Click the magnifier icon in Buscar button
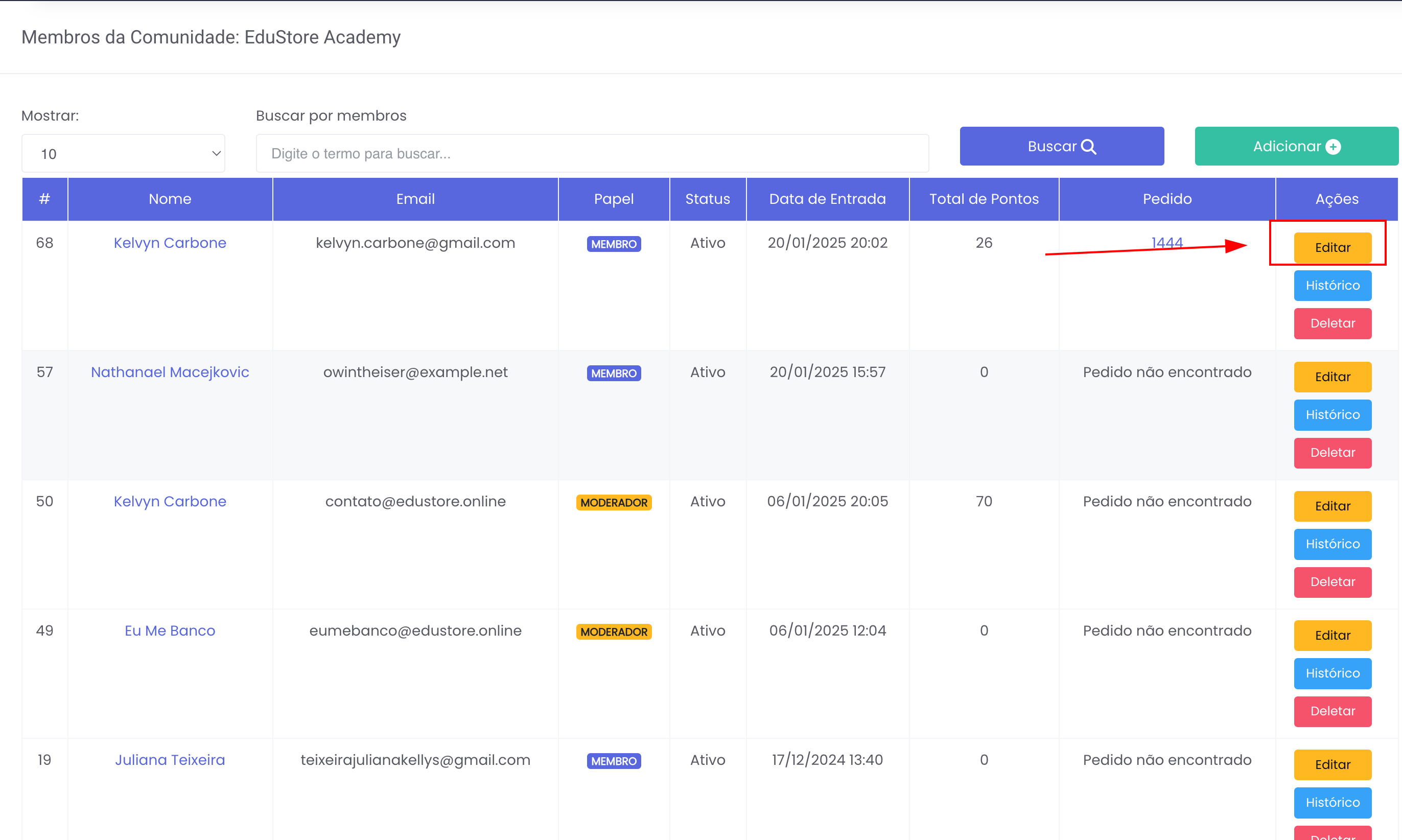The image size is (1402, 840). coord(1088,147)
